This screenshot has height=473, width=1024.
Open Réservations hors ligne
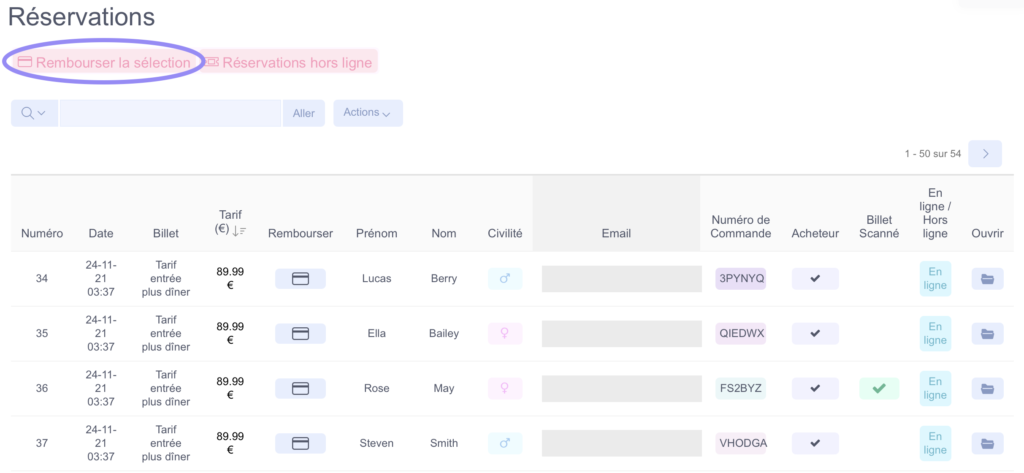pos(288,63)
